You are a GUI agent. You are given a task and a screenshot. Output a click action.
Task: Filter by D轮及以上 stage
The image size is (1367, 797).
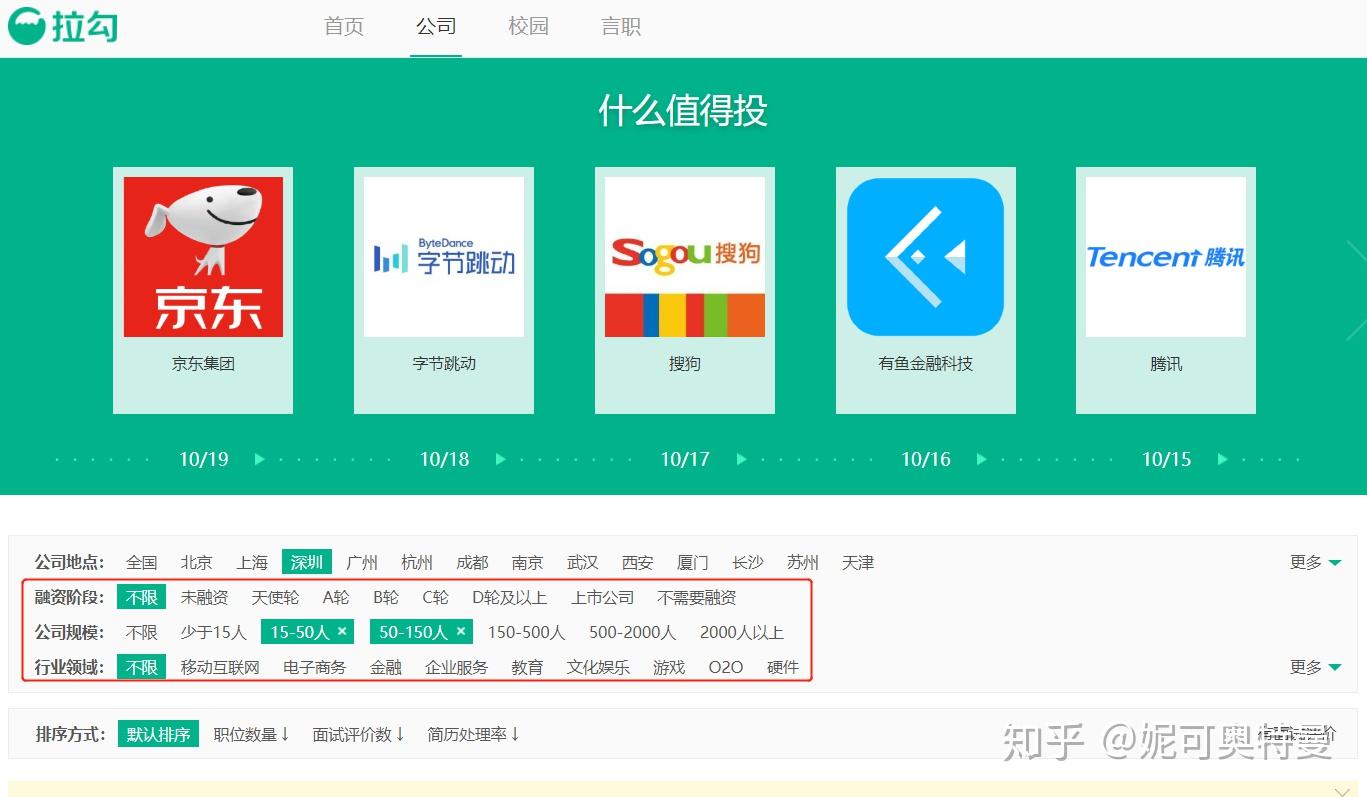[x=509, y=597]
